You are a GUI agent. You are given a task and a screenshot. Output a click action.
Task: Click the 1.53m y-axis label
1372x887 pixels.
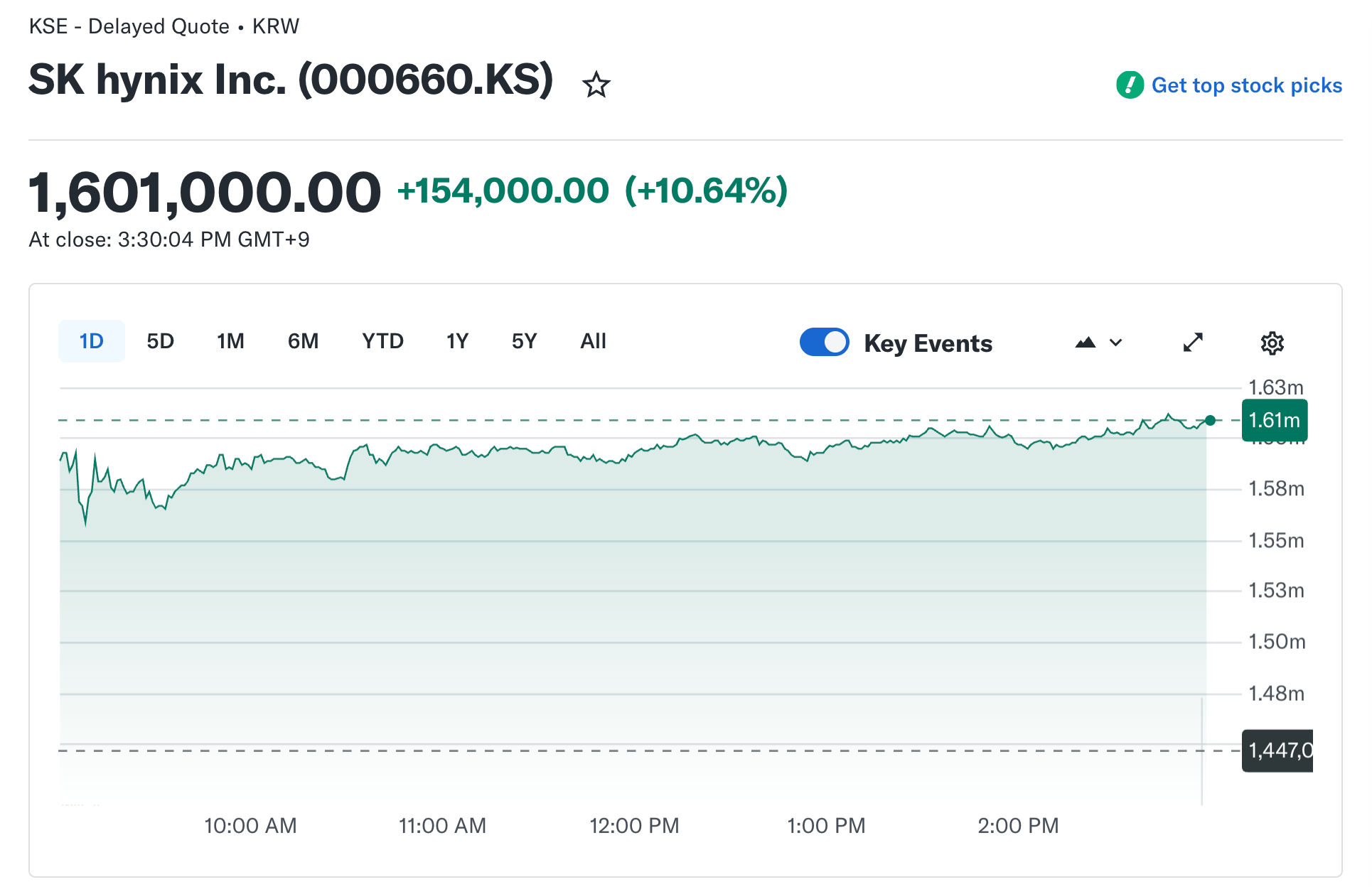tap(1276, 591)
